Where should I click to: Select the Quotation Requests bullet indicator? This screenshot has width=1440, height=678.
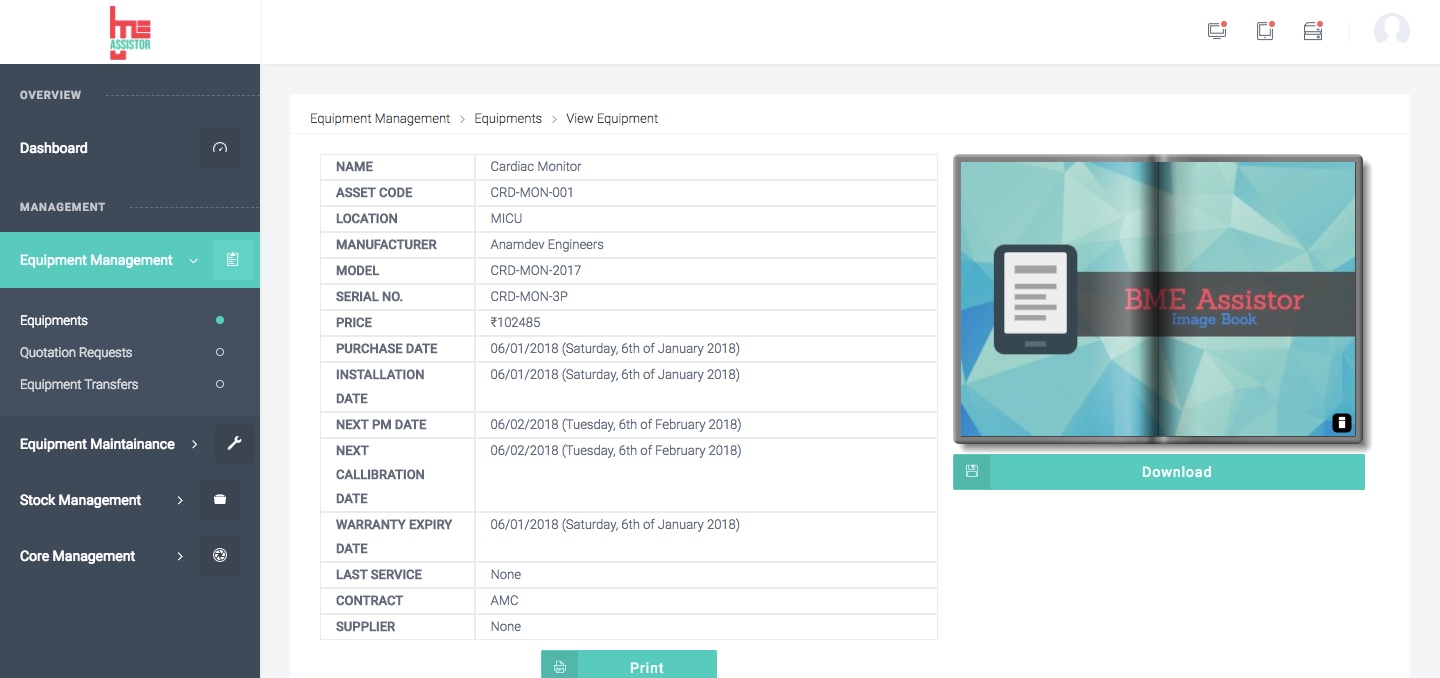(x=220, y=352)
